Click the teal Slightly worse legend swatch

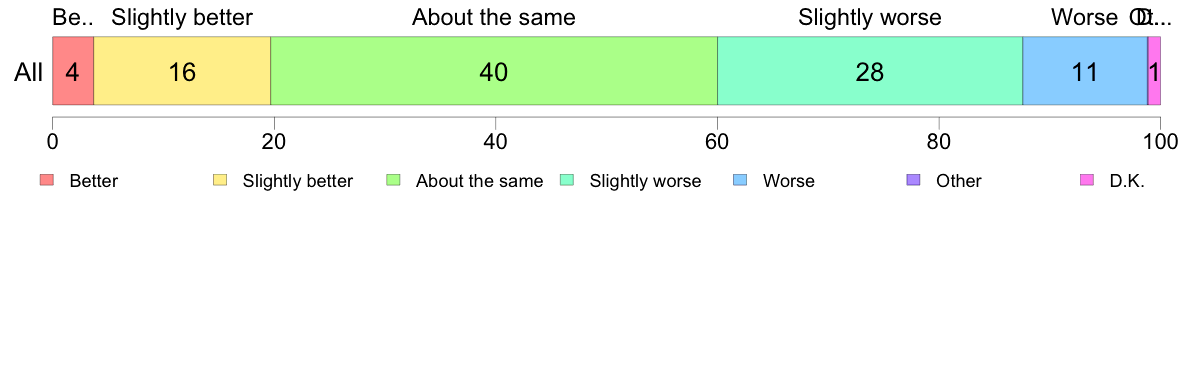(x=567, y=180)
